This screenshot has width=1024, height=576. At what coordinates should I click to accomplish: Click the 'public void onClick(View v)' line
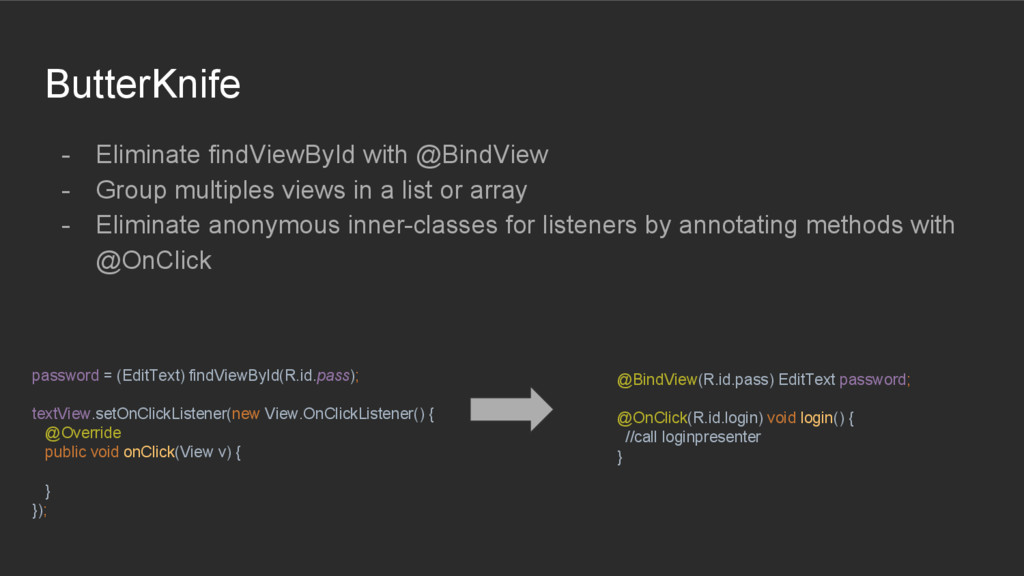pos(142,452)
